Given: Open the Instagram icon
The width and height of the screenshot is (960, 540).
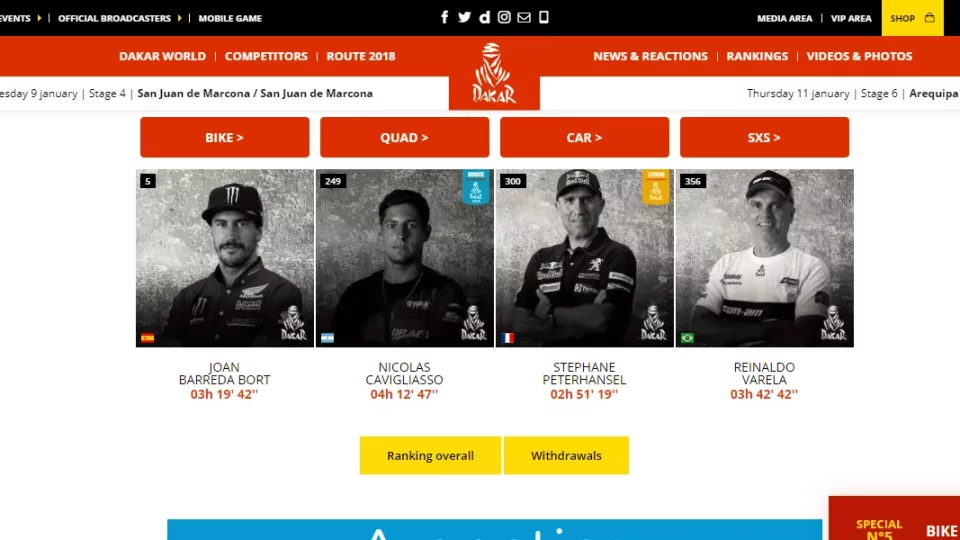Looking at the screenshot, I should (x=504, y=17).
